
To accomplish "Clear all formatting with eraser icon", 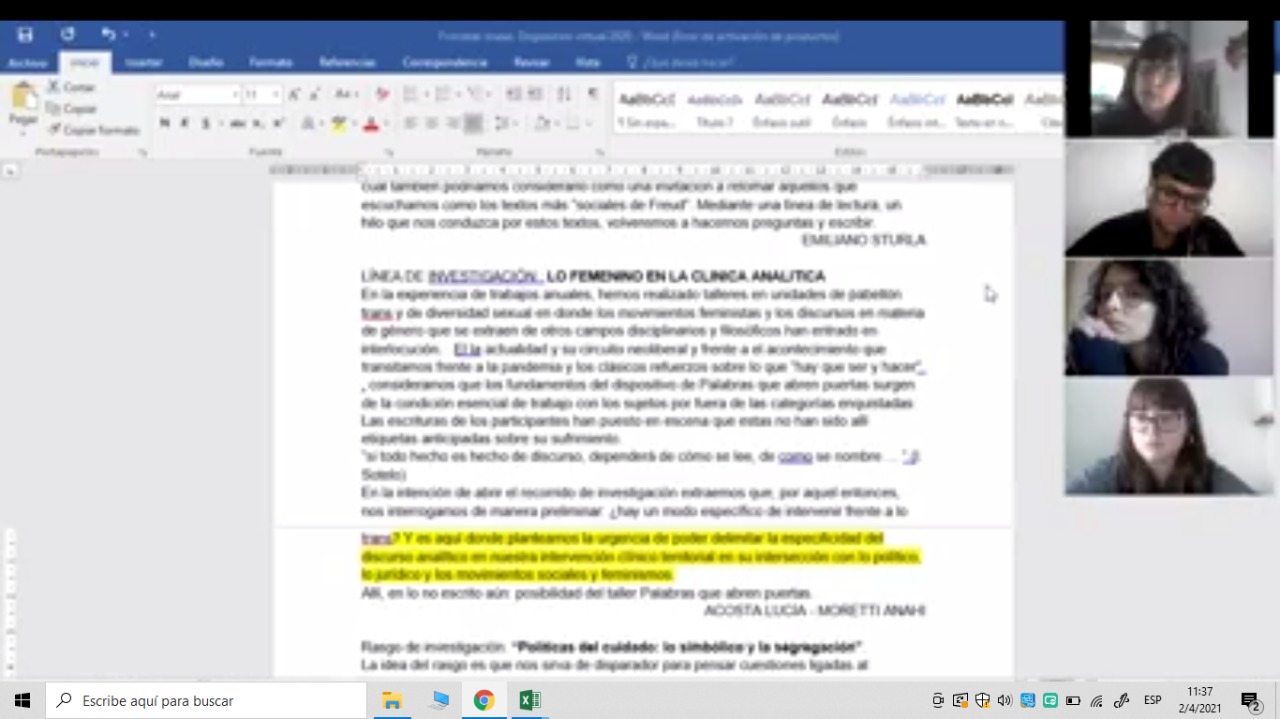I will (x=382, y=94).
